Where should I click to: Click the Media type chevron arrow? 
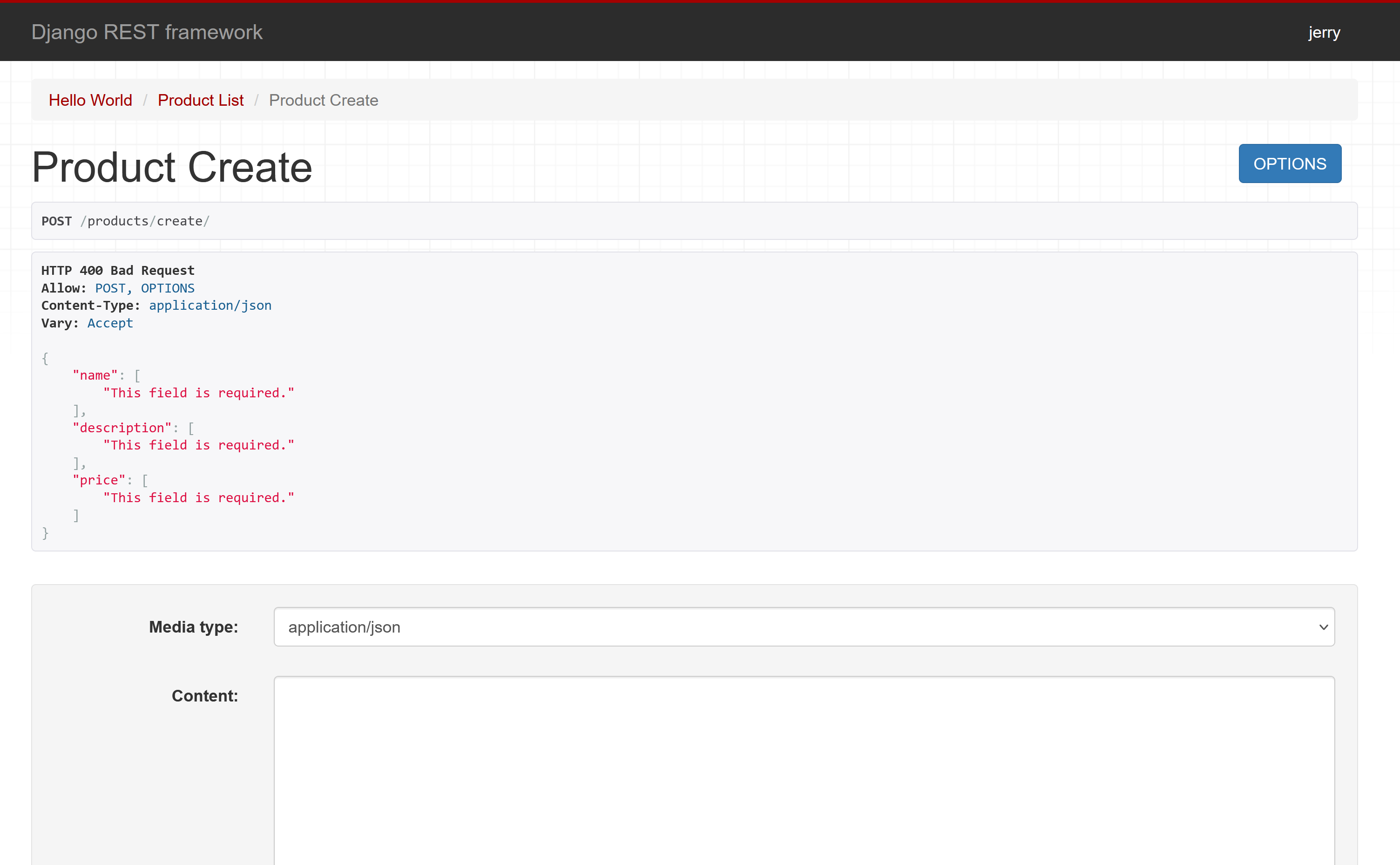coord(1323,627)
